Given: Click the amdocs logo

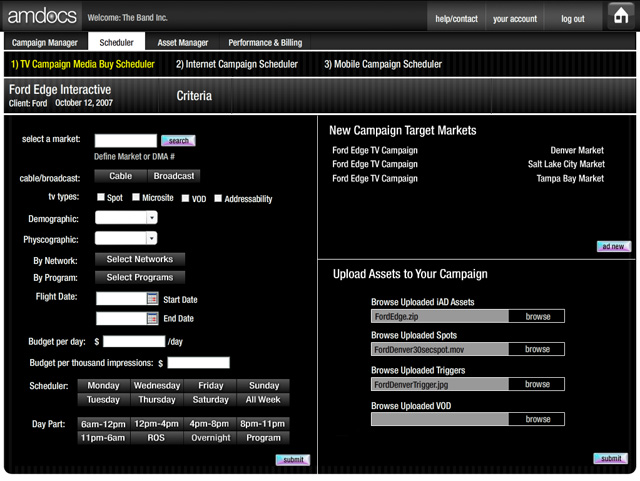Looking at the screenshot, I should point(42,16).
